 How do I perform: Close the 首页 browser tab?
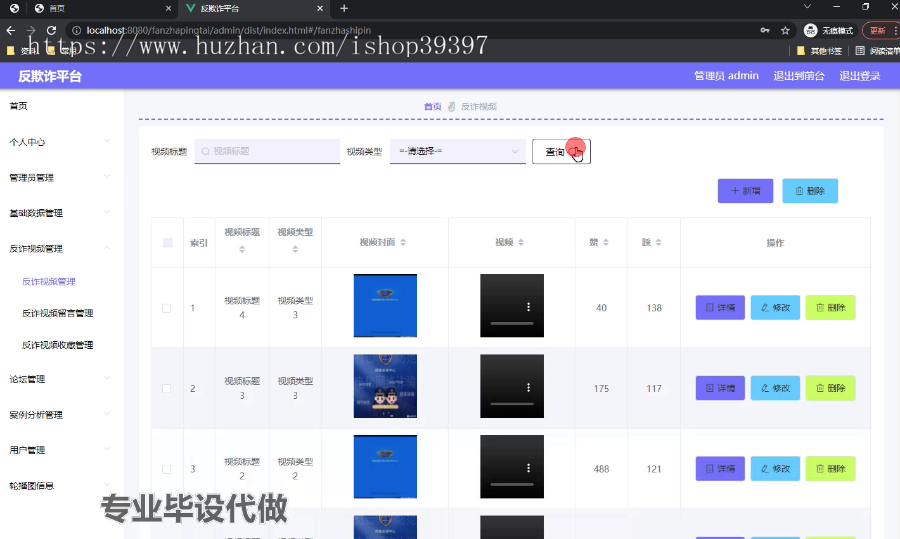coord(168,9)
